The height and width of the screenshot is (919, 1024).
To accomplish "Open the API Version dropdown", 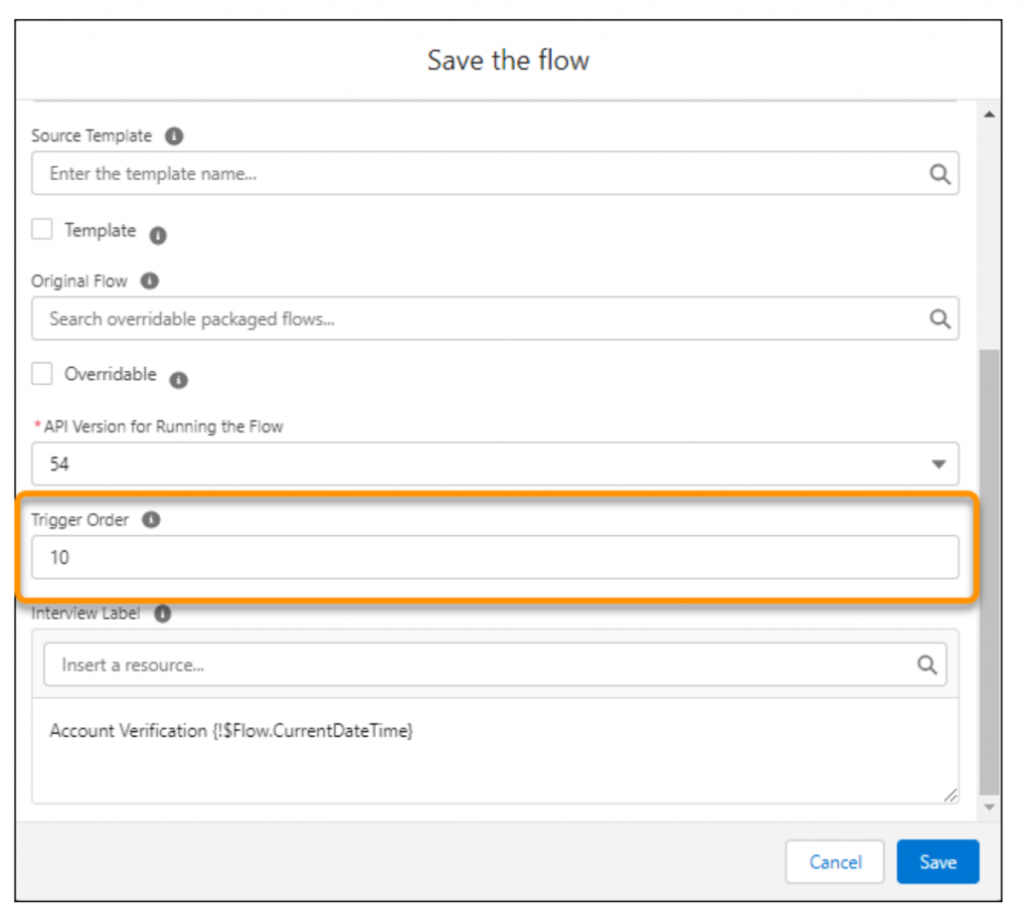I will pos(494,465).
